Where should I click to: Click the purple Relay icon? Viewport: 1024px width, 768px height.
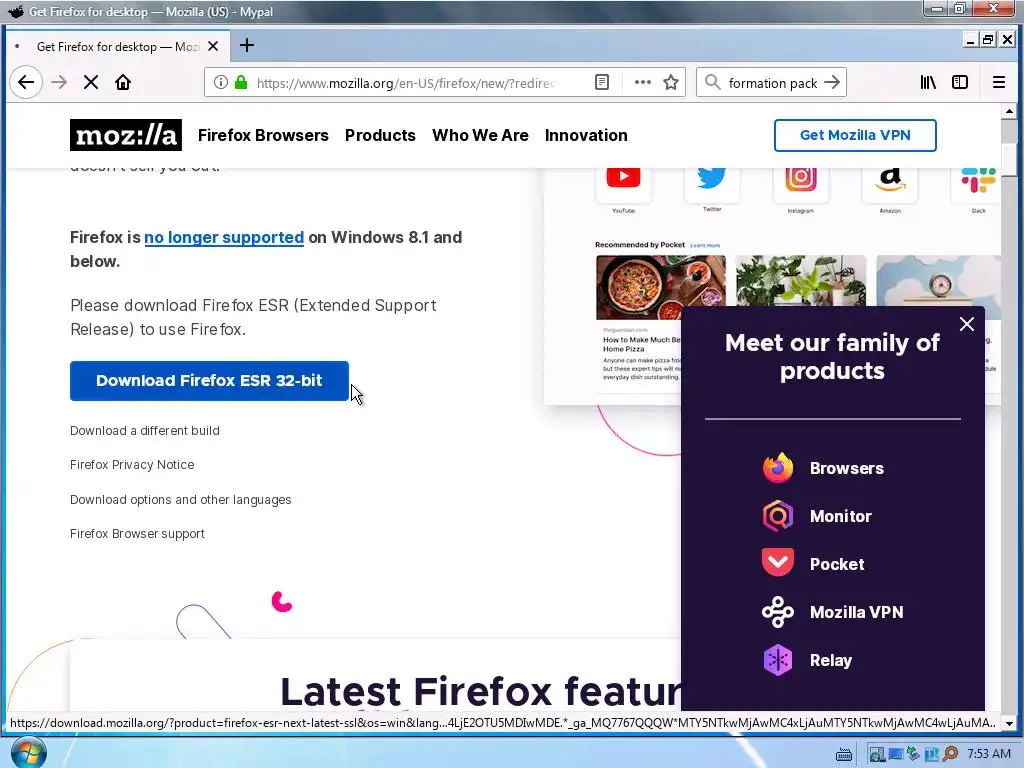coord(778,660)
